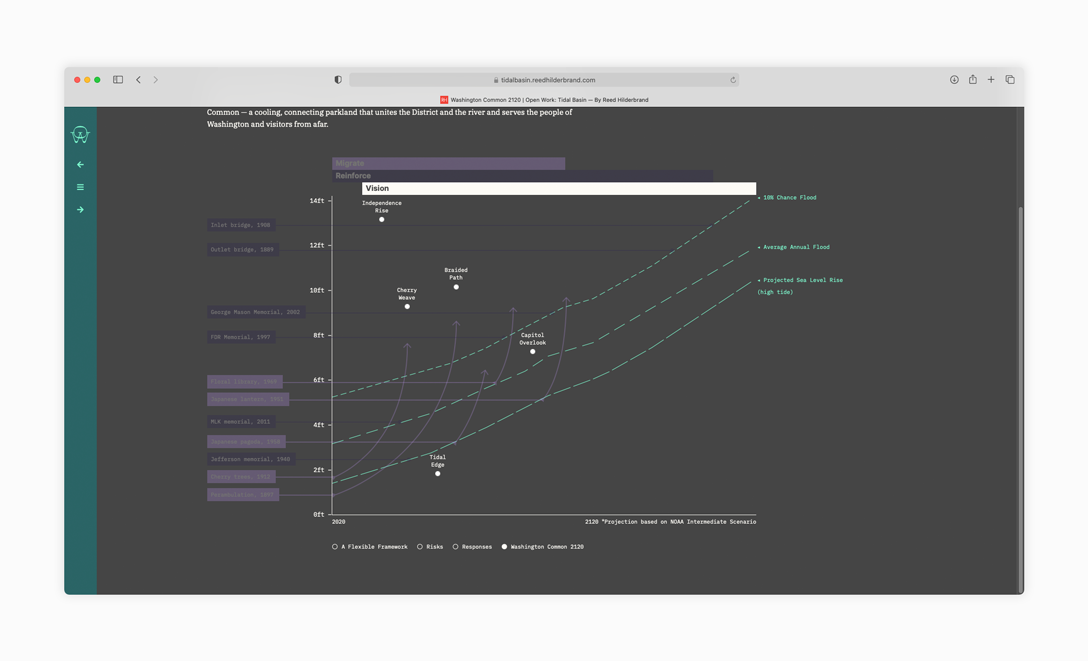Switch to the Reinforce bar

pyautogui.click(x=522, y=176)
